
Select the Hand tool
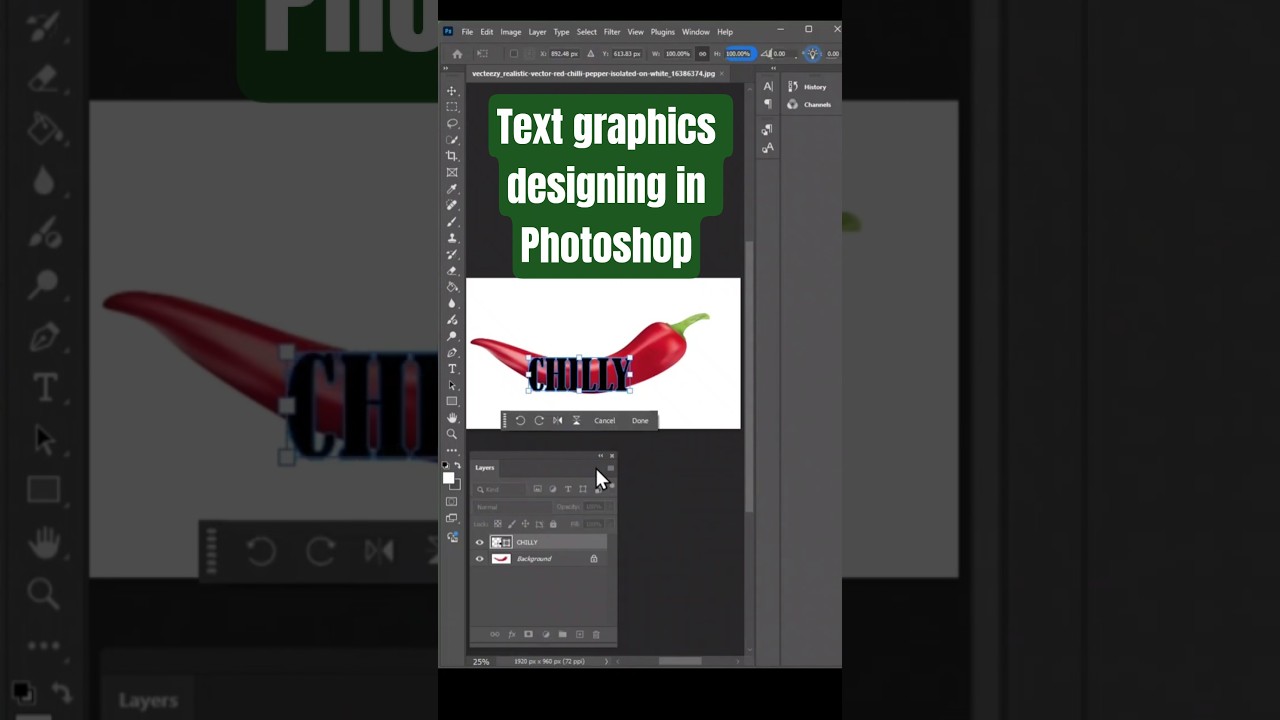click(x=452, y=418)
